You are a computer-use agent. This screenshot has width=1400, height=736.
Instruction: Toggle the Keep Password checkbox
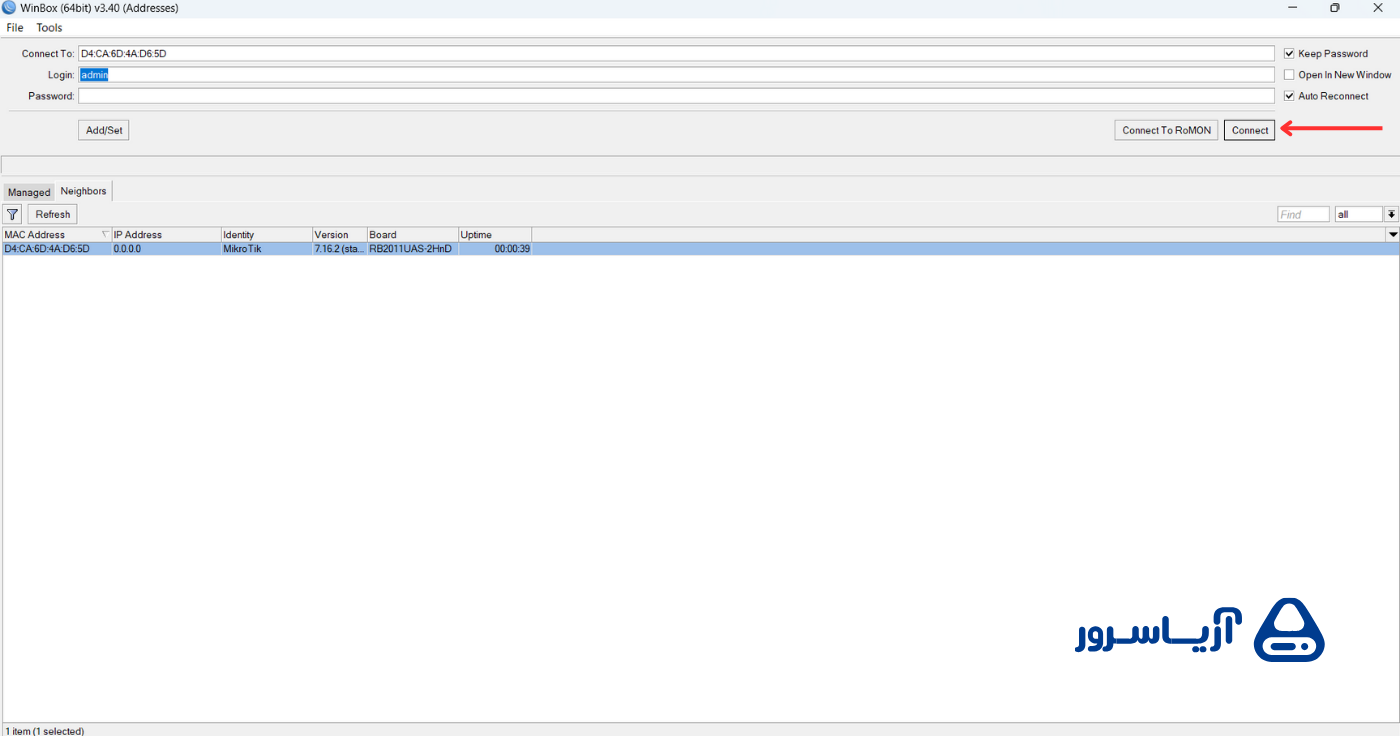click(x=1289, y=53)
